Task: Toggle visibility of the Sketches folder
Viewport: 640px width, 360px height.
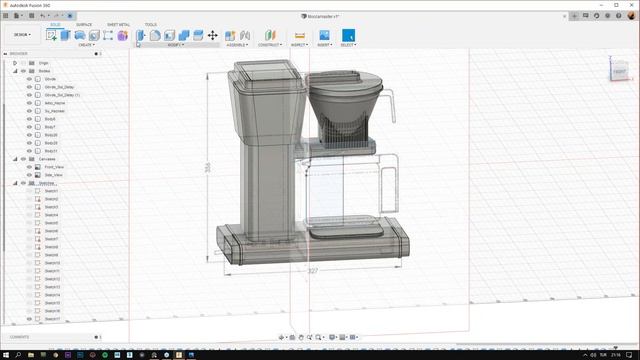Action: 23,183
